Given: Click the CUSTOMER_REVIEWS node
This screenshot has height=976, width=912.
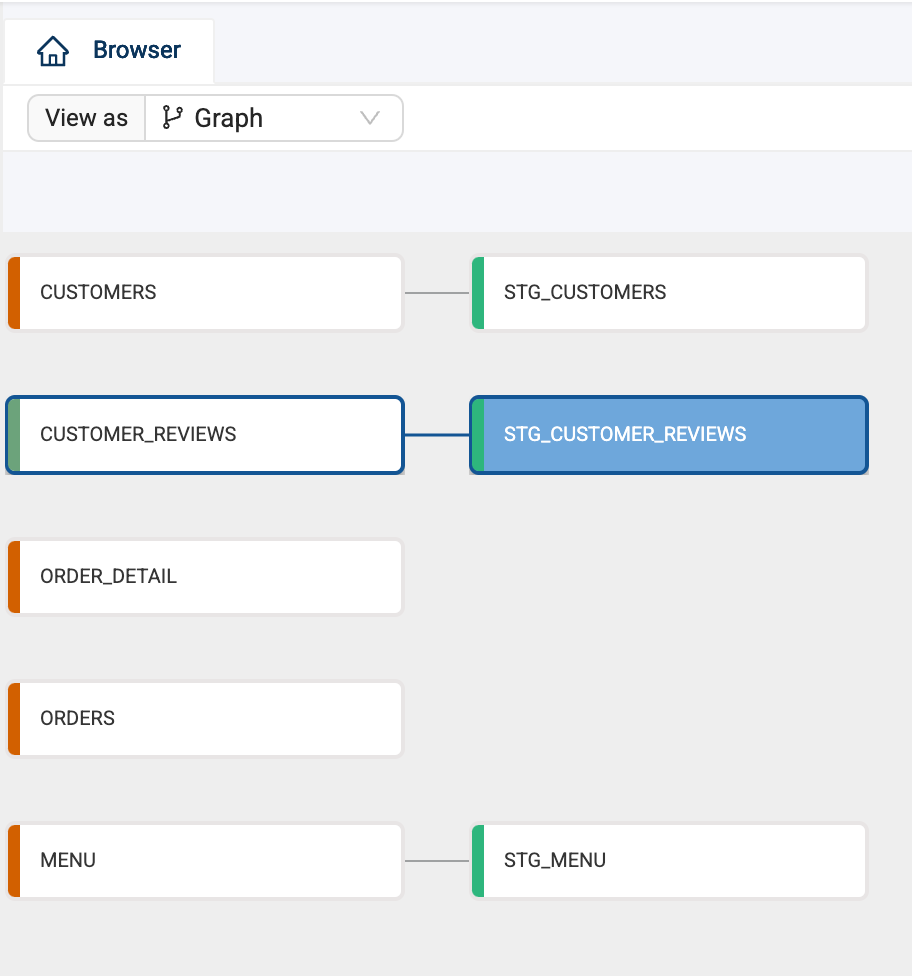Looking at the screenshot, I should tap(205, 435).
